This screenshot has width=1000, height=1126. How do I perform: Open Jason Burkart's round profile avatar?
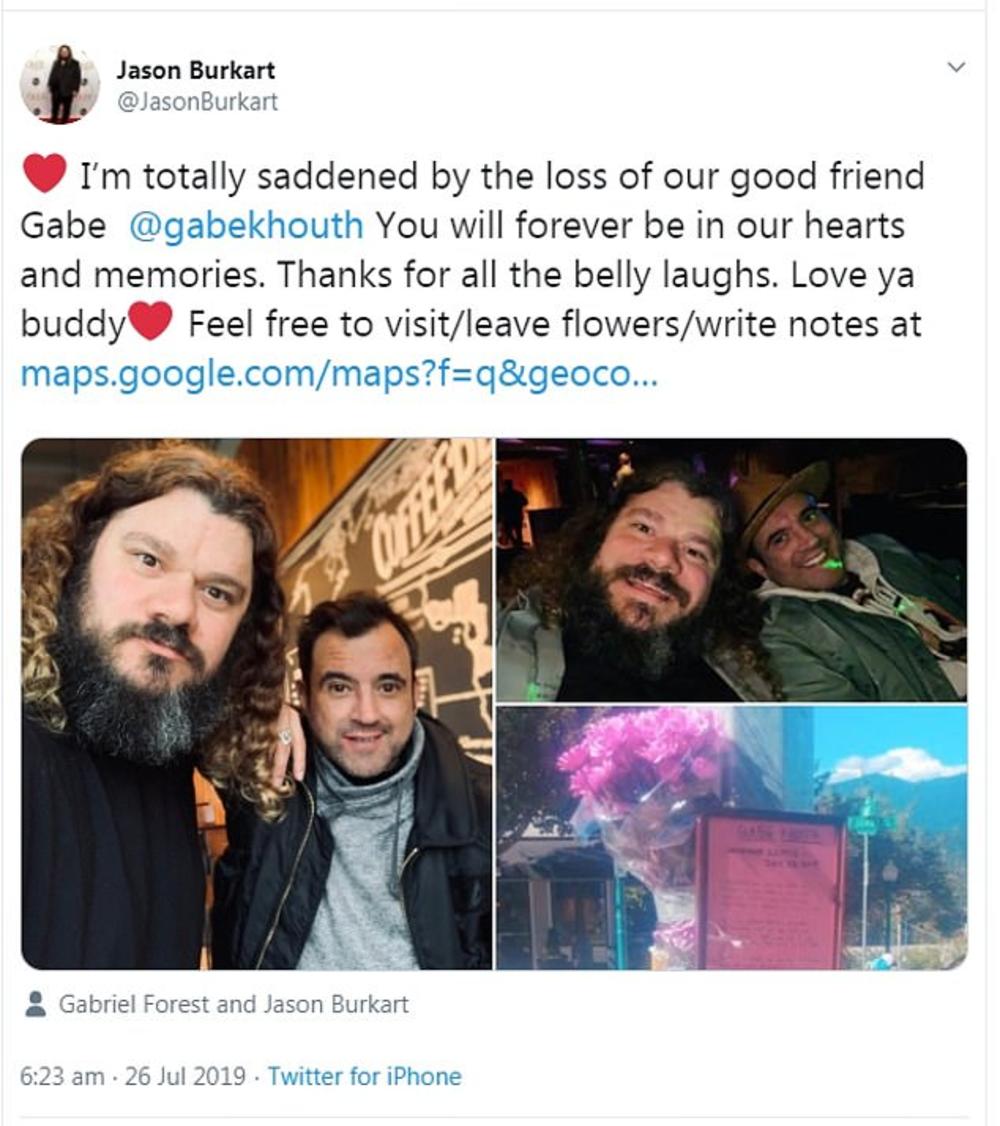pyautogui.click(x=60, y=84)
